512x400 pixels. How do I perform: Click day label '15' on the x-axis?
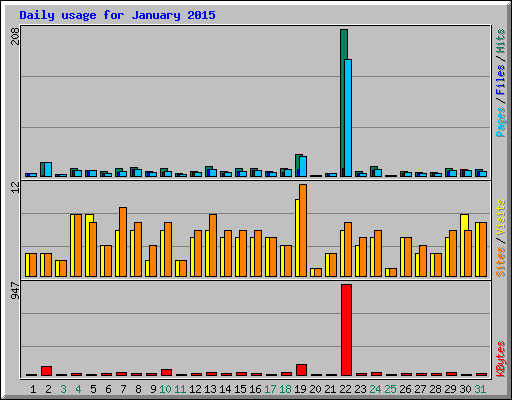click(x=240, y=389)
